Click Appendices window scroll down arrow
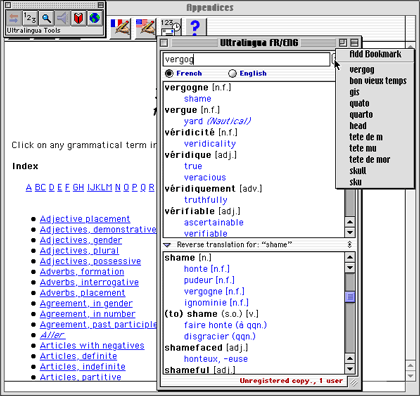The image size is (420, 396). coord(411,376)
